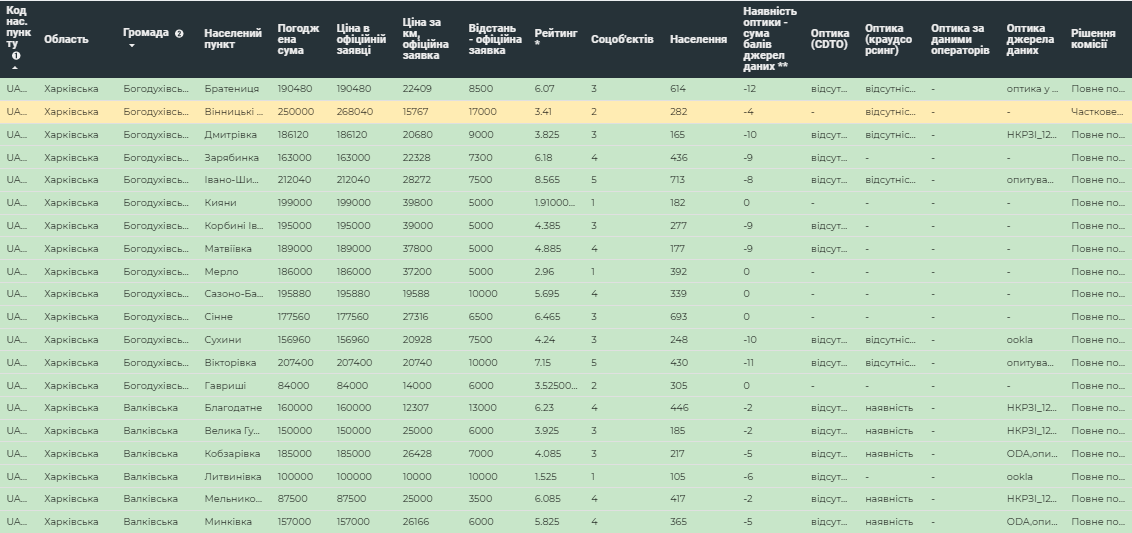
Task: Click ascending sort arrow under Код нас. пункту
Action: click(x=16, y=67)
